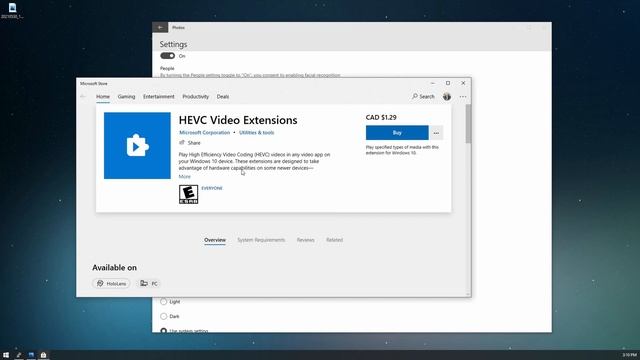
Task: Select the Dark mode radio button
Action: pos(164,316)
